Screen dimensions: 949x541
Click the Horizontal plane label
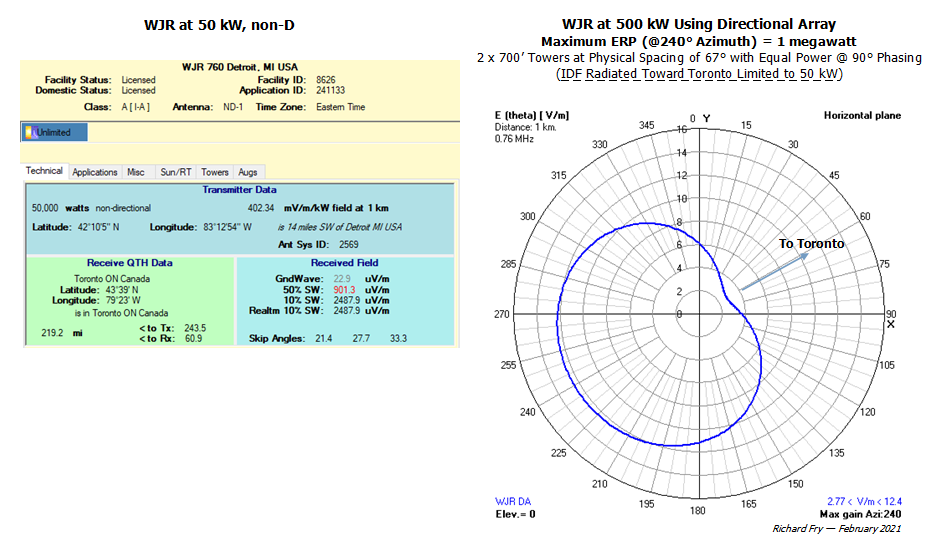point(862,116)
